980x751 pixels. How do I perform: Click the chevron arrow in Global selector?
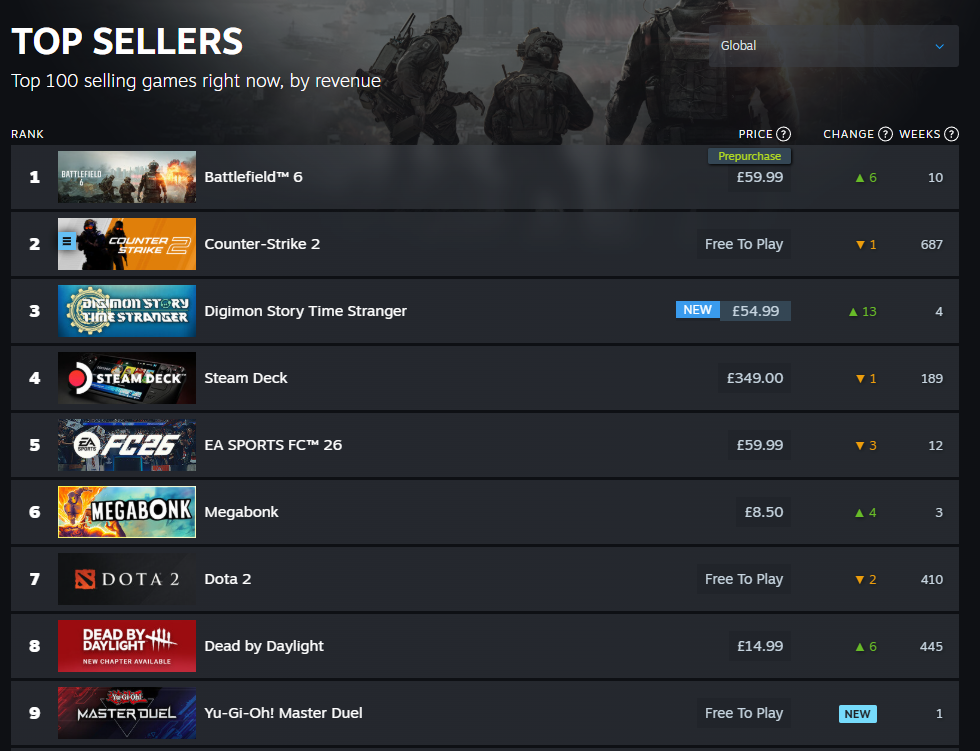[x=939, y=46]
